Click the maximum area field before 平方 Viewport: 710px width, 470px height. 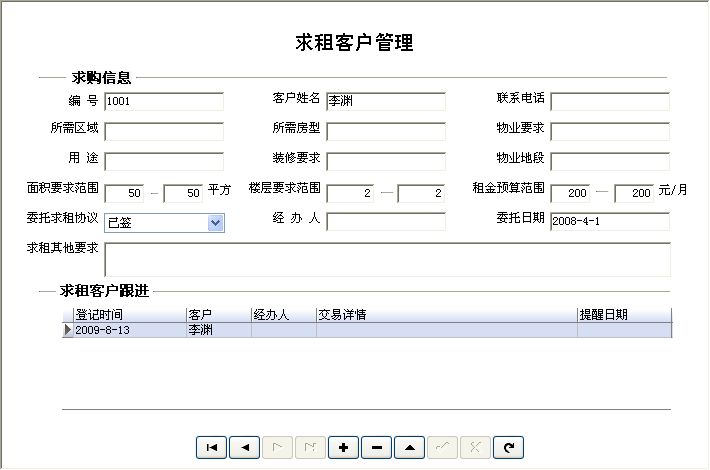[x=183, y=193]
